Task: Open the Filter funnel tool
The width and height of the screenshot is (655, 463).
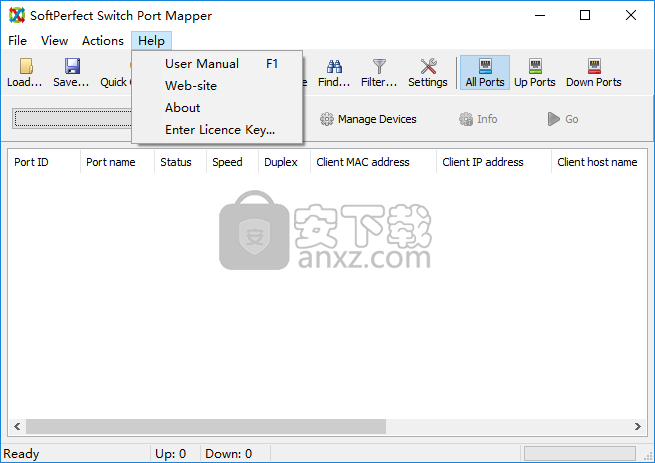Action: (379, 72)
